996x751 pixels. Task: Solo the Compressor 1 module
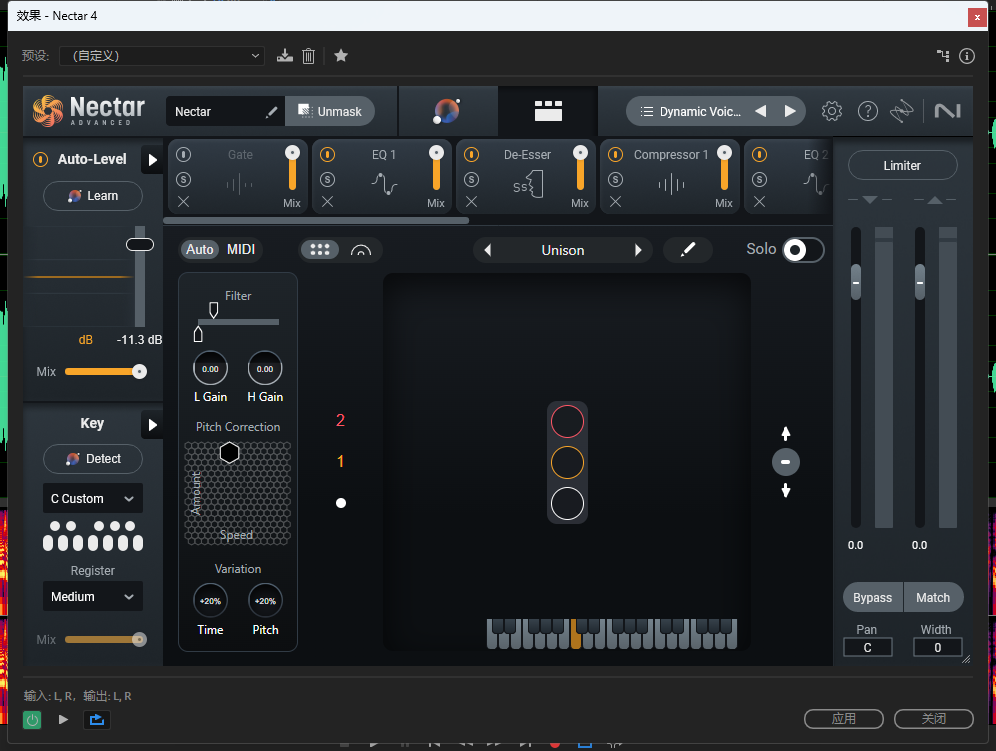coord(616,180)
